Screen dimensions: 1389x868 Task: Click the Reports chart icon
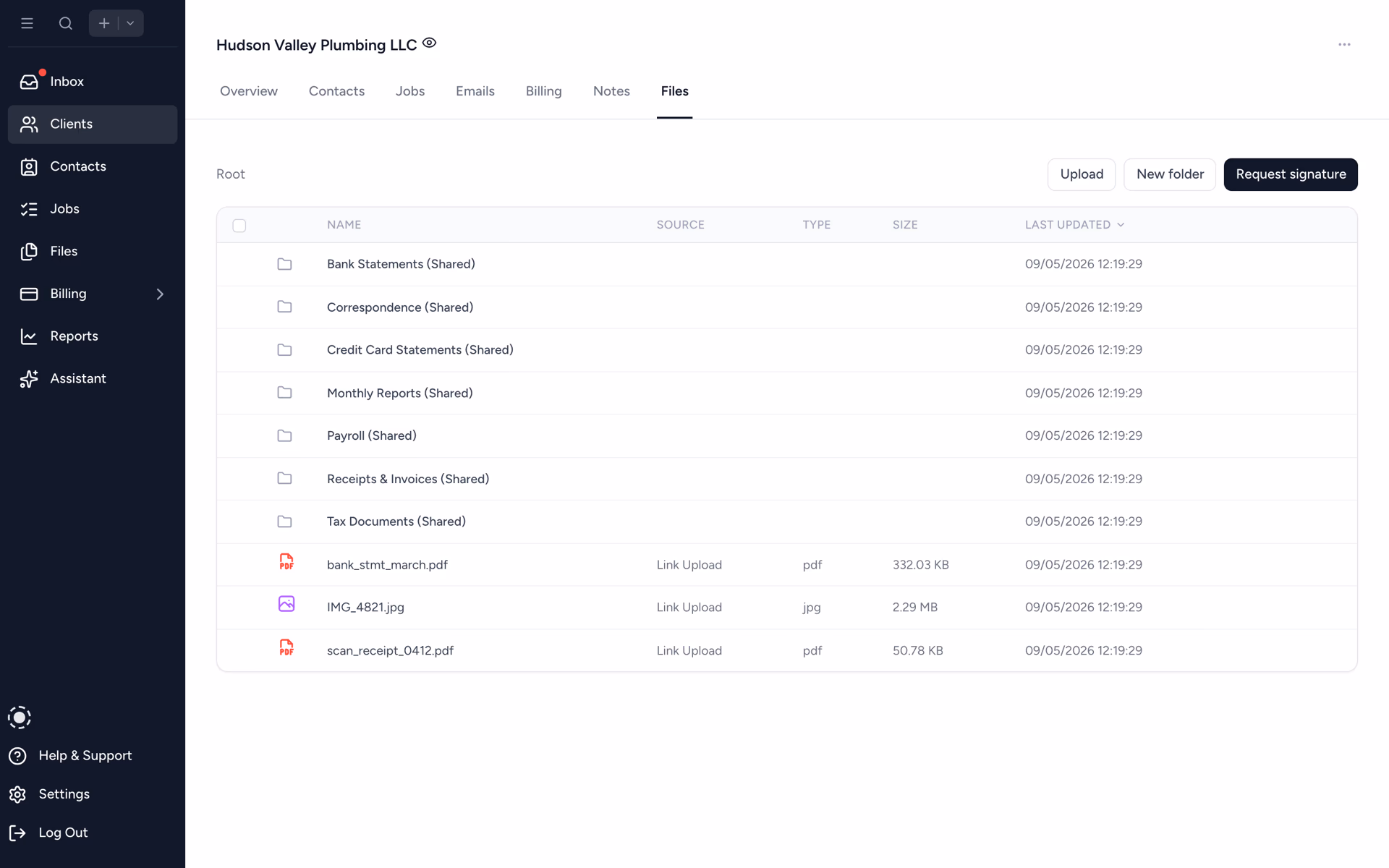[29, 336]
